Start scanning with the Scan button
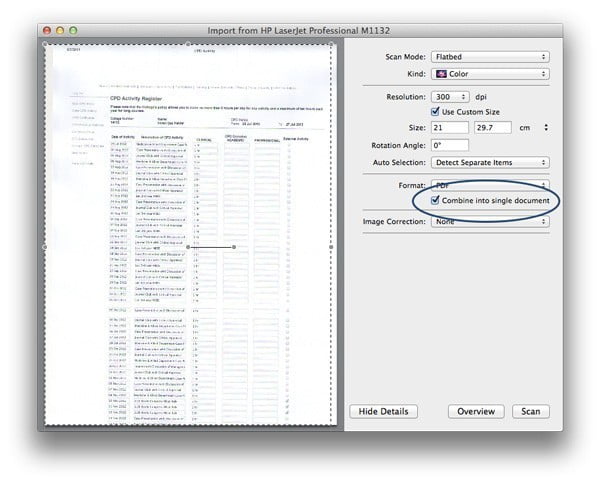 click(x=531, y=411)
